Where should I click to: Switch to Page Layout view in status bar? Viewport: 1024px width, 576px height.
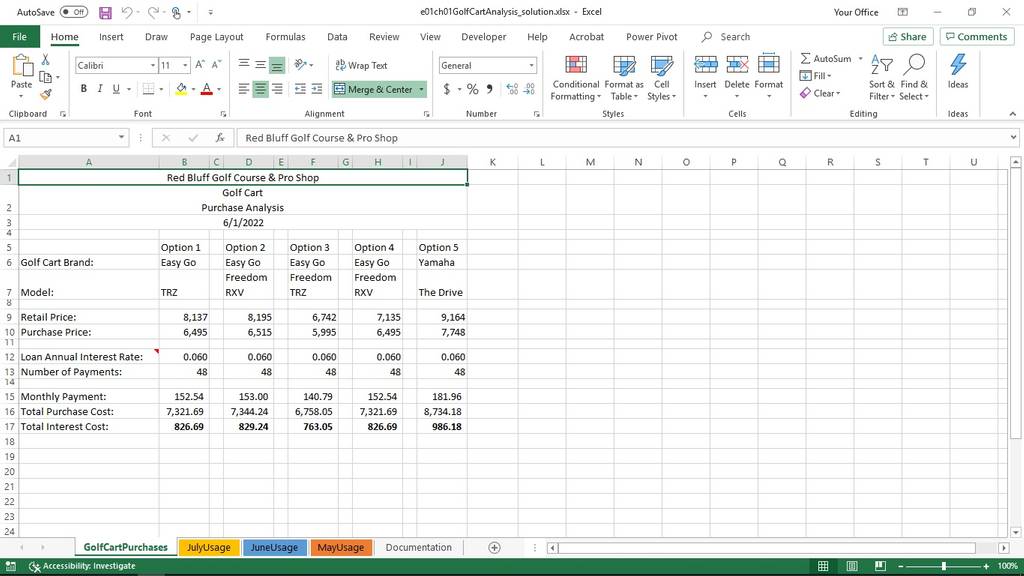[x=852, y=566]
